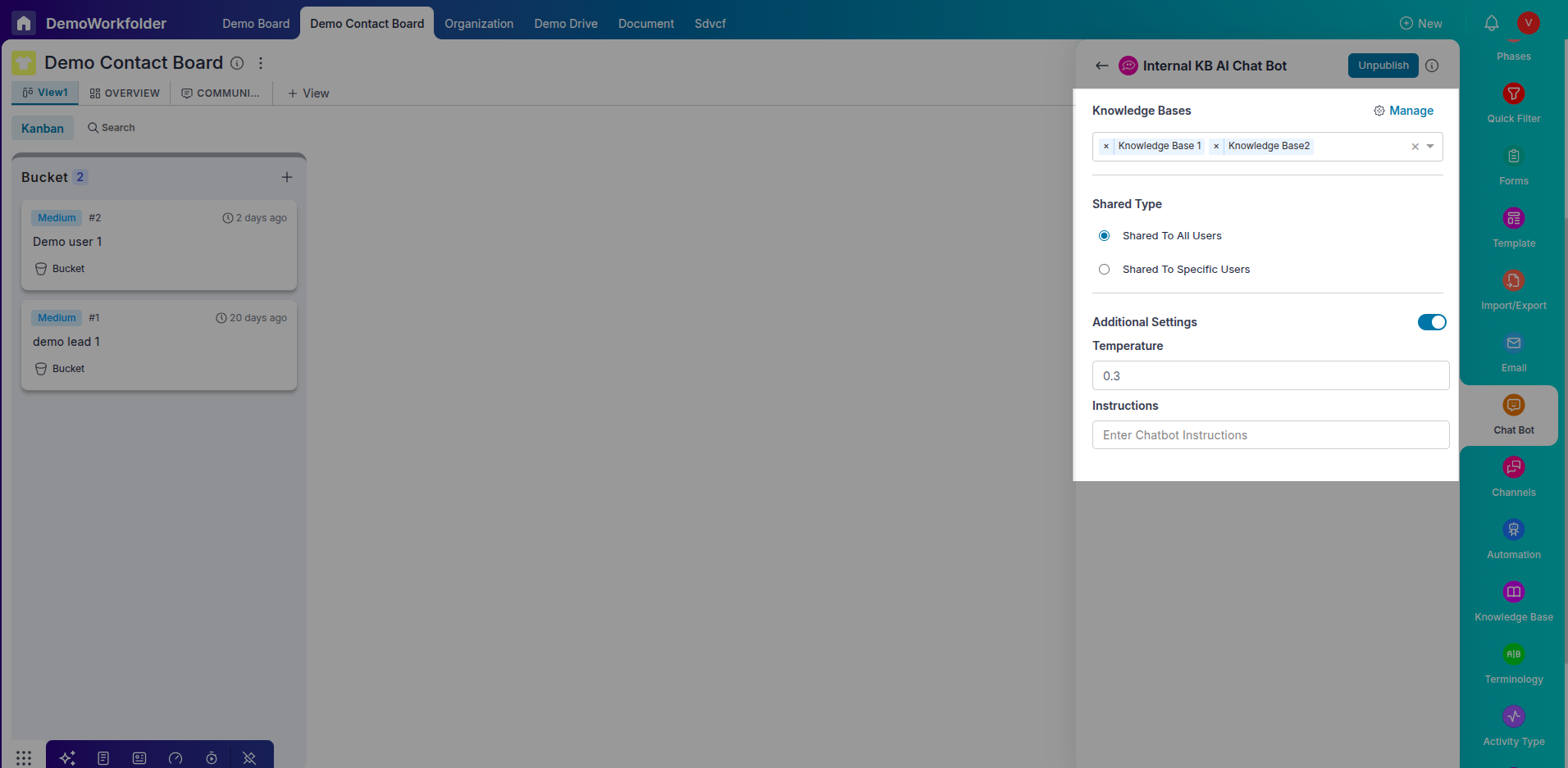1568x768 pixels.
Task: Open the home icon beside DemoWorkfolder
Action: (24, 23)
